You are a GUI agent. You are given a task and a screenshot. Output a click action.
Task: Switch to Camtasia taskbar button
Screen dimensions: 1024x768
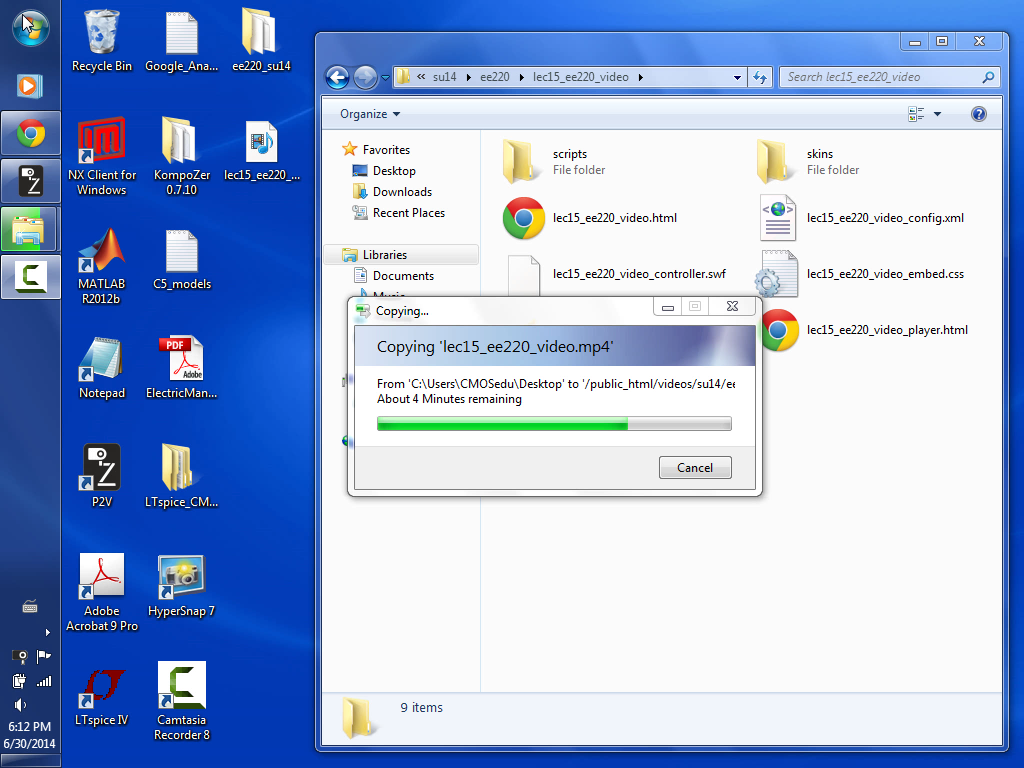(30, 277)
